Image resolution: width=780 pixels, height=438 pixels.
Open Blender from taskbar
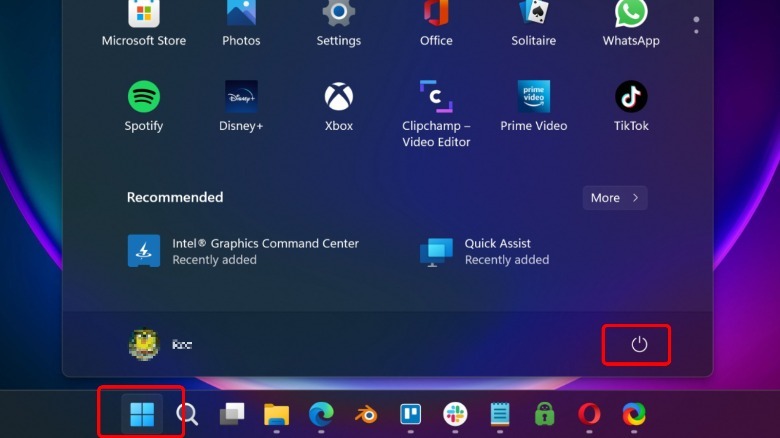click(x=366, y=414)
